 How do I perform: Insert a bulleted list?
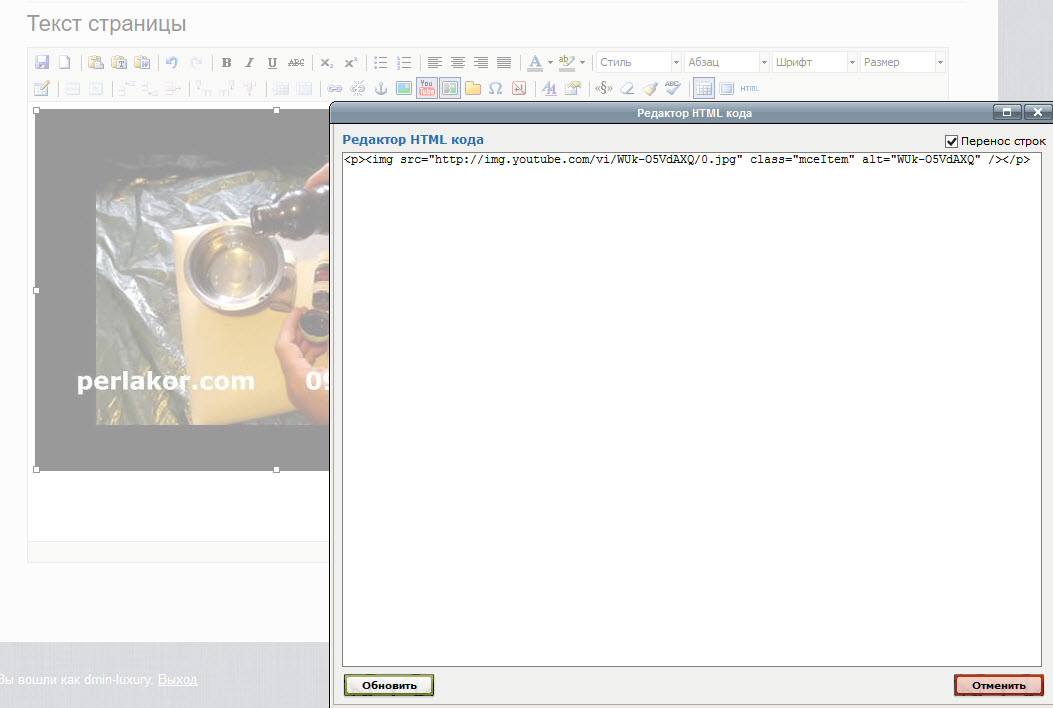(x=381, y=62)
